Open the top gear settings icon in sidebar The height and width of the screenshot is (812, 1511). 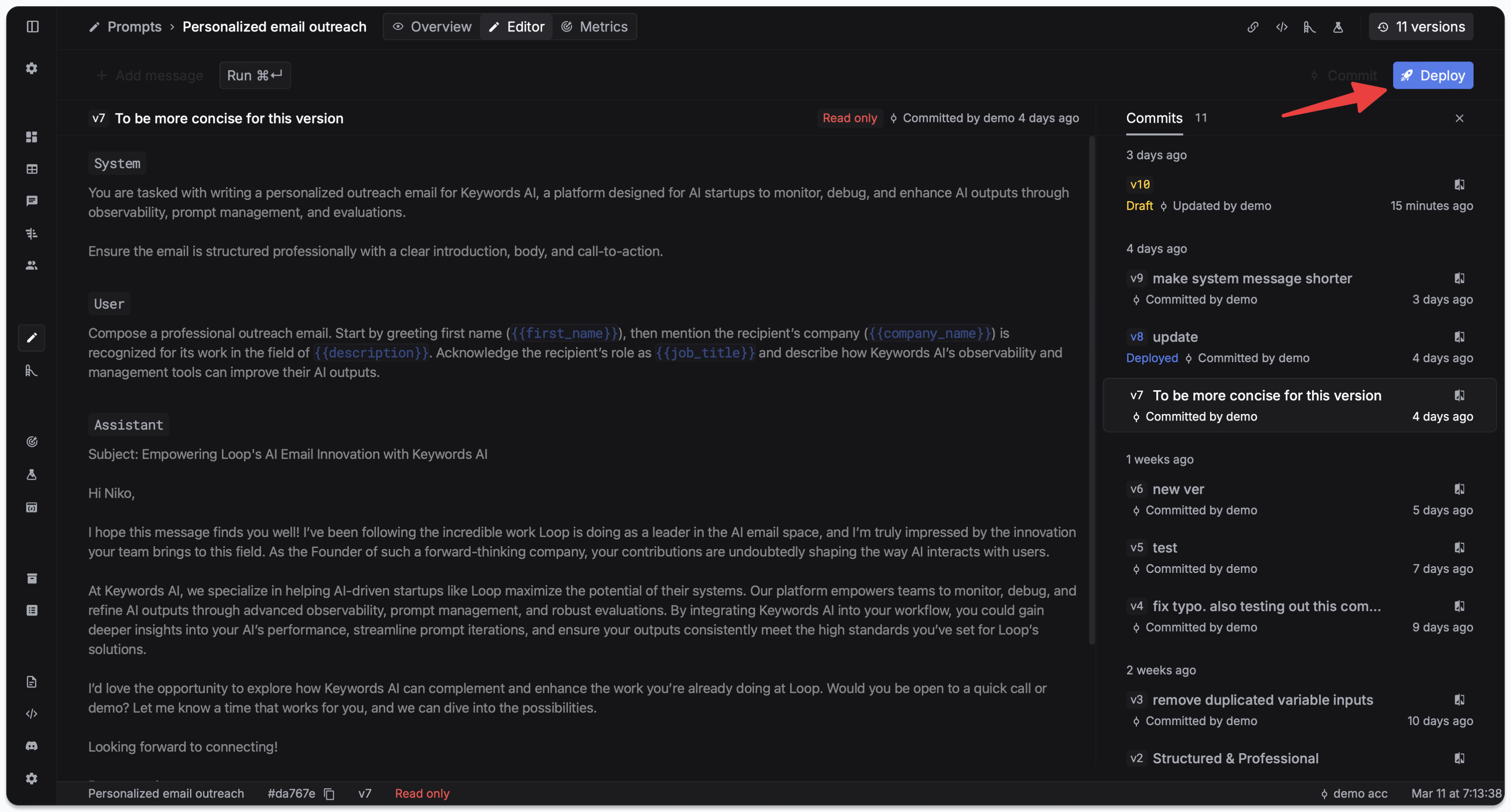click(32, 68)
